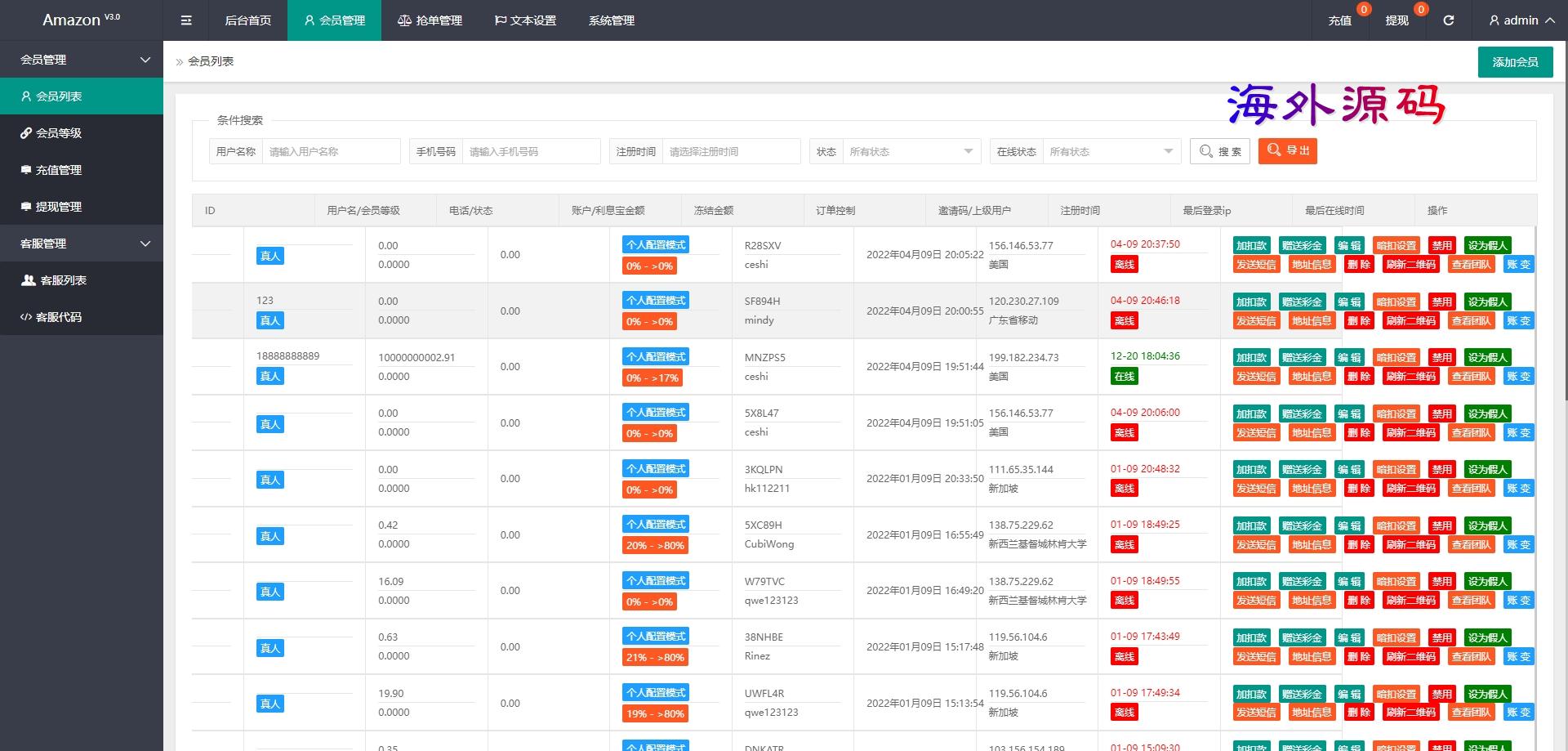Click 编辑 for the SF894H row
Viewport: 1568px width, 751px height.
pyautogui.click(x=1349, y=302)
